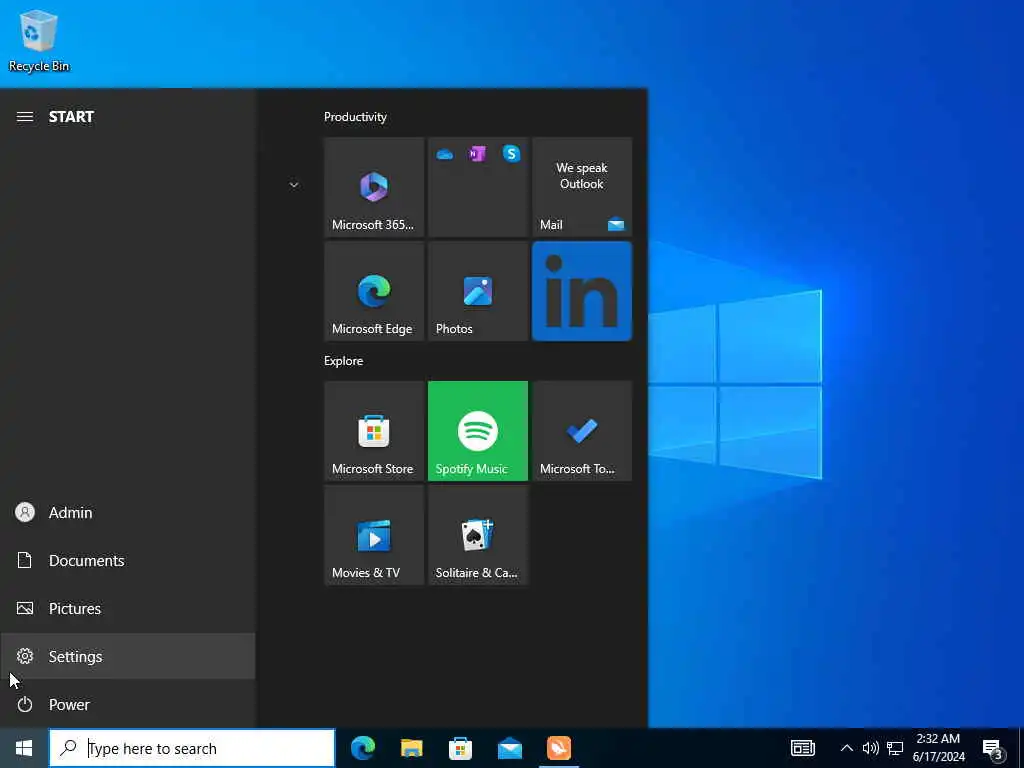Image resolution: width=1024 pixels, height=768 pixels.
Task: Select the Recycle Bin desktop icon
Action: [39, 40]
